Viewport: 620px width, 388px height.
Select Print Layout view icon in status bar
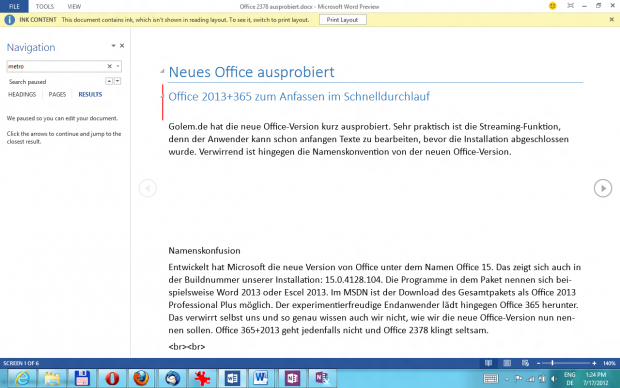507,363
